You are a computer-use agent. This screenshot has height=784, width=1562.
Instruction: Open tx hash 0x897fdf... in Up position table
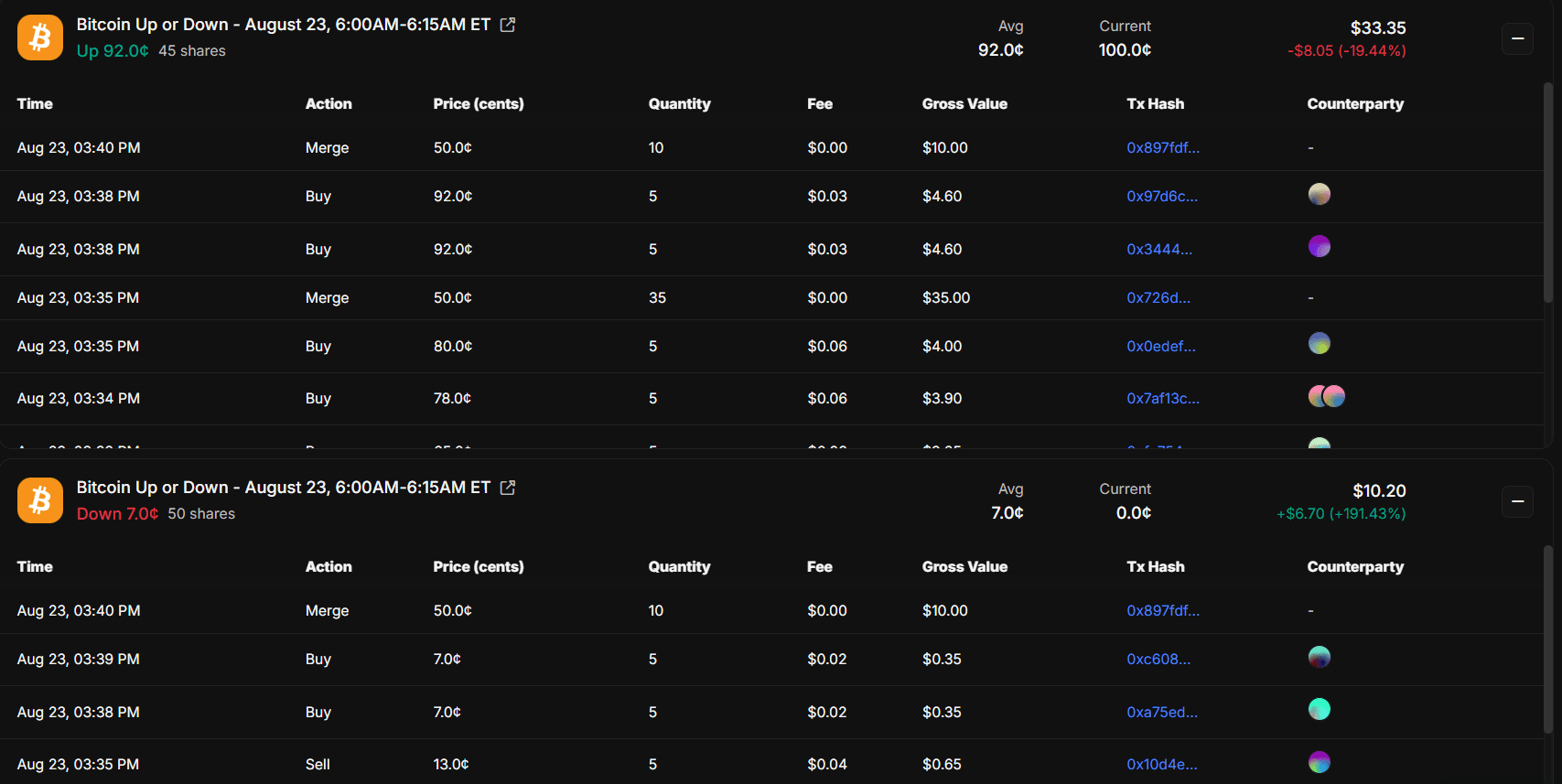point(1163,147)
